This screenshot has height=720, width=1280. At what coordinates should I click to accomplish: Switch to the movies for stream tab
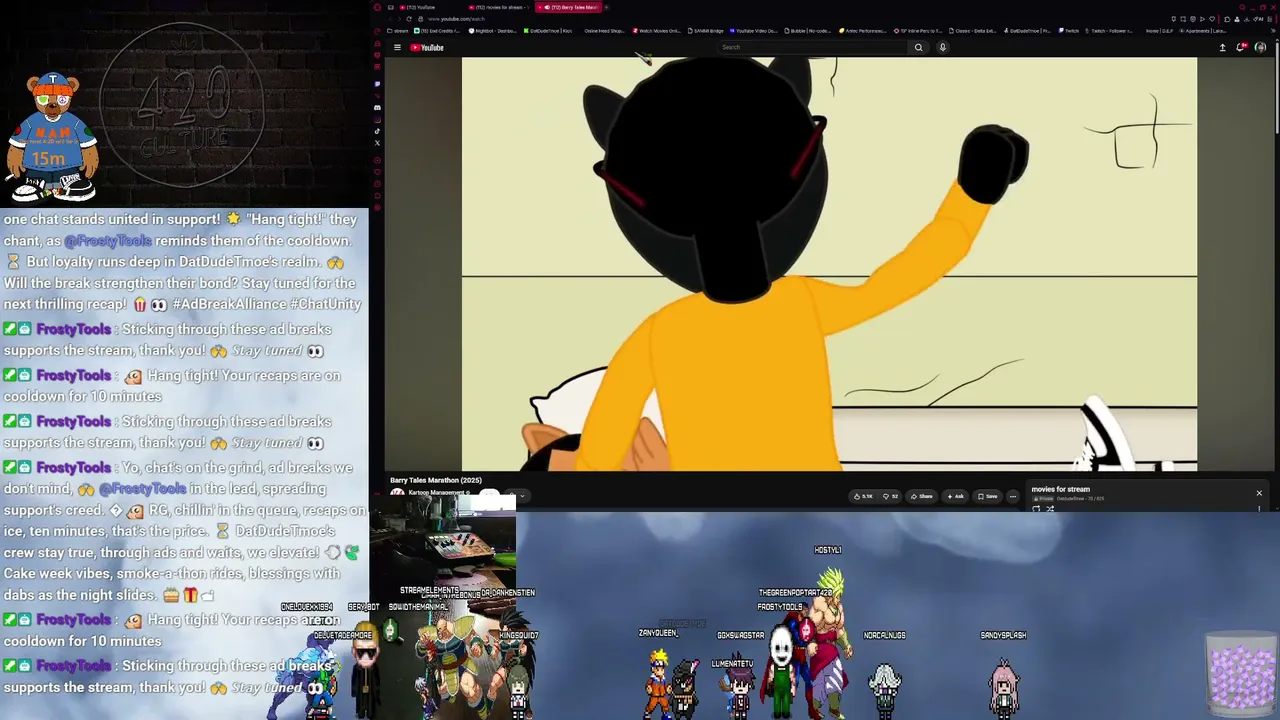(498, 7)
